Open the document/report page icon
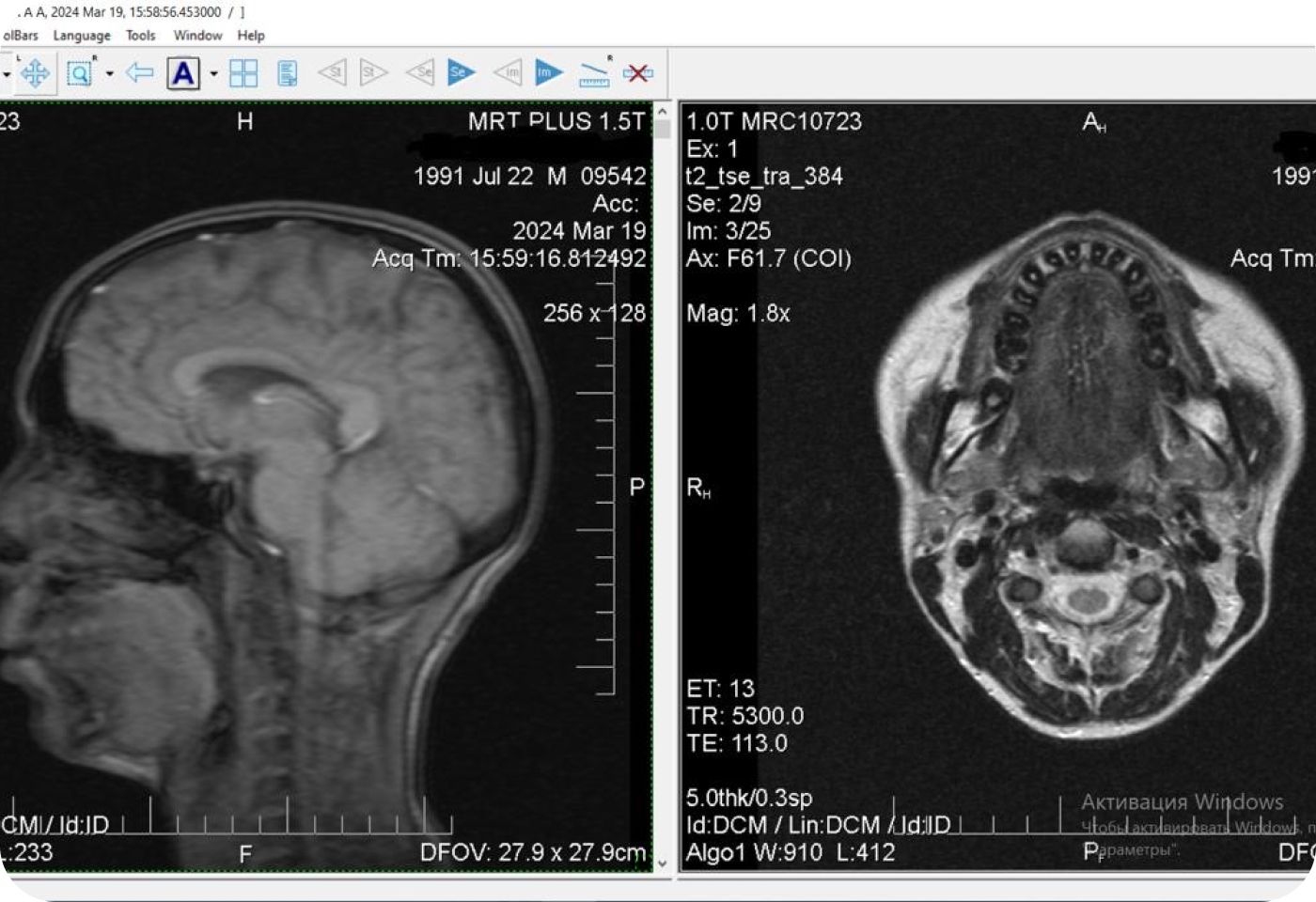This screenshot has width=1316, height=902. pos(288,73)
